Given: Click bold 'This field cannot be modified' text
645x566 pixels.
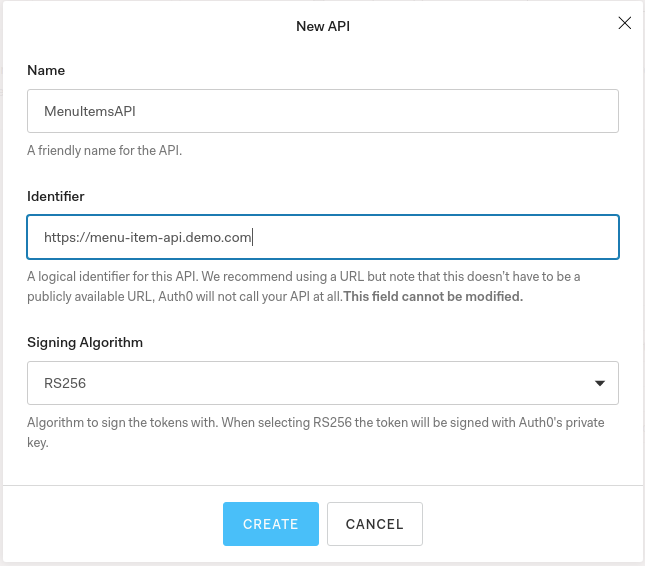Looking at the screenshot, I should coord(433,296).
